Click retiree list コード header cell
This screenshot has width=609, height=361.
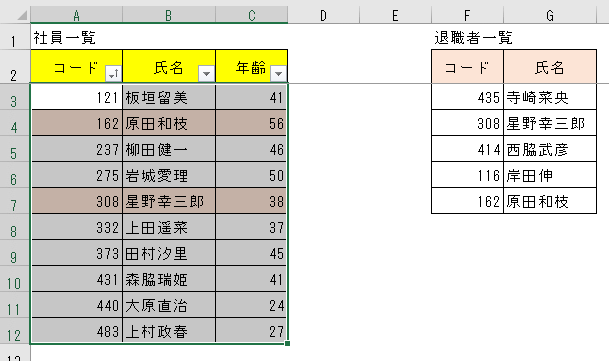pyautogui.click(x=467, y=66)
